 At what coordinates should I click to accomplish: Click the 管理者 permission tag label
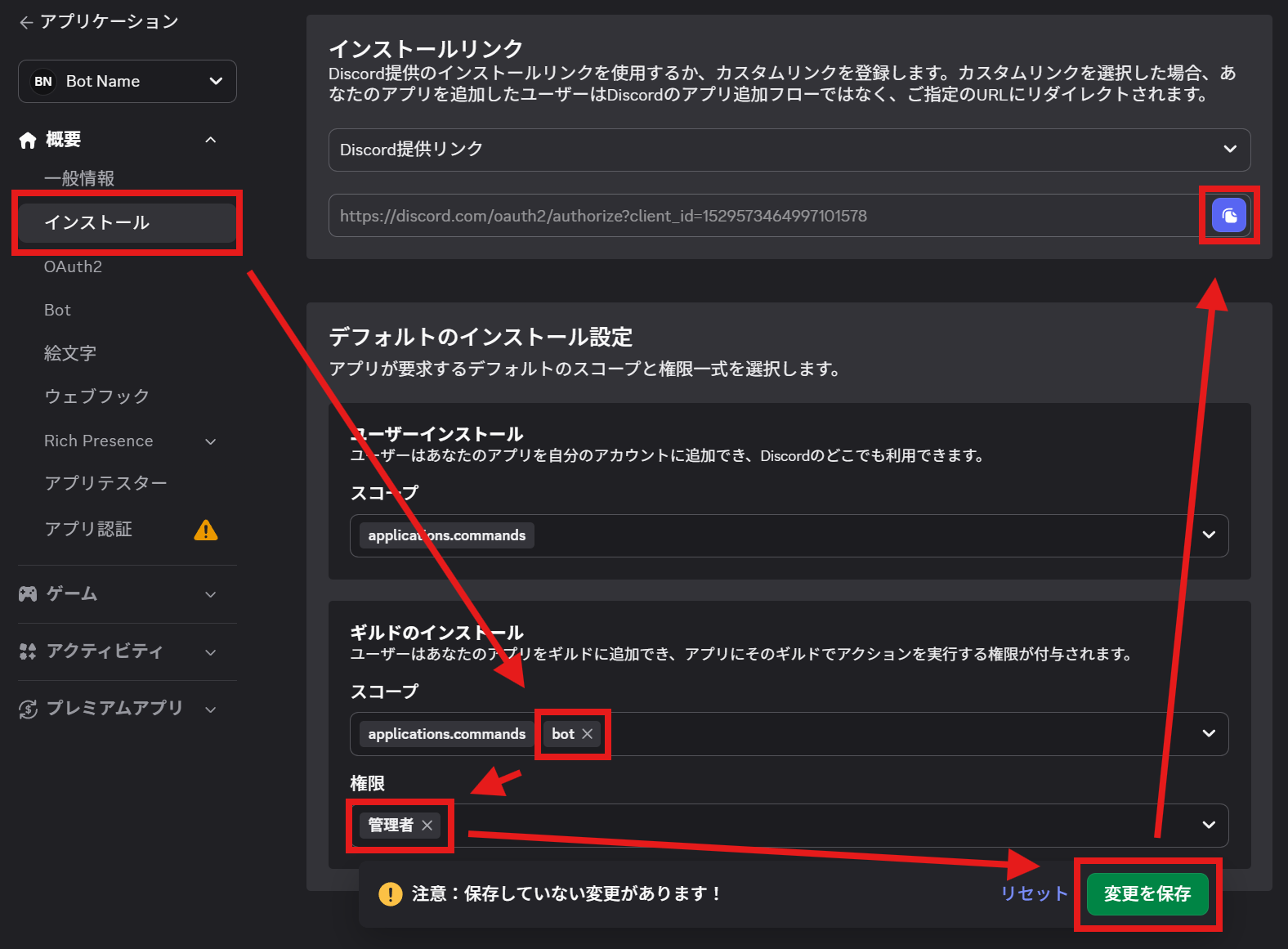[391, 826]
